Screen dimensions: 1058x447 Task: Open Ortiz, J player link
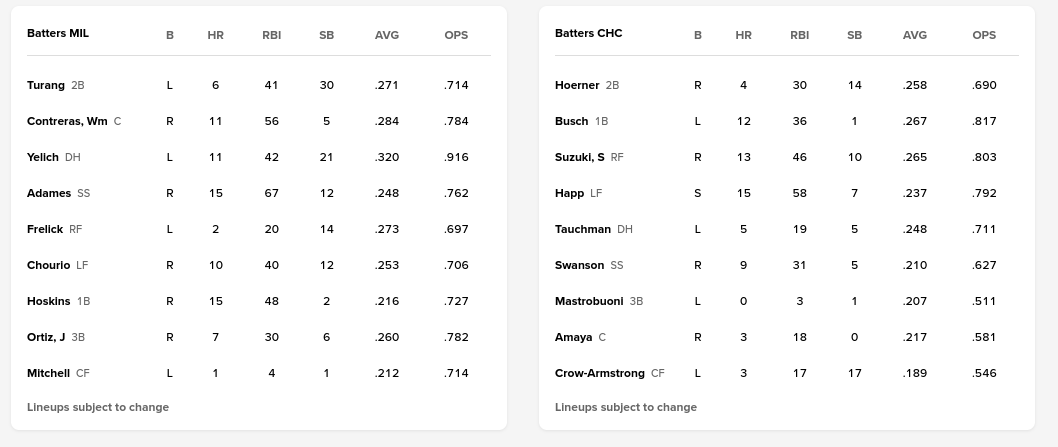point(46,337)
